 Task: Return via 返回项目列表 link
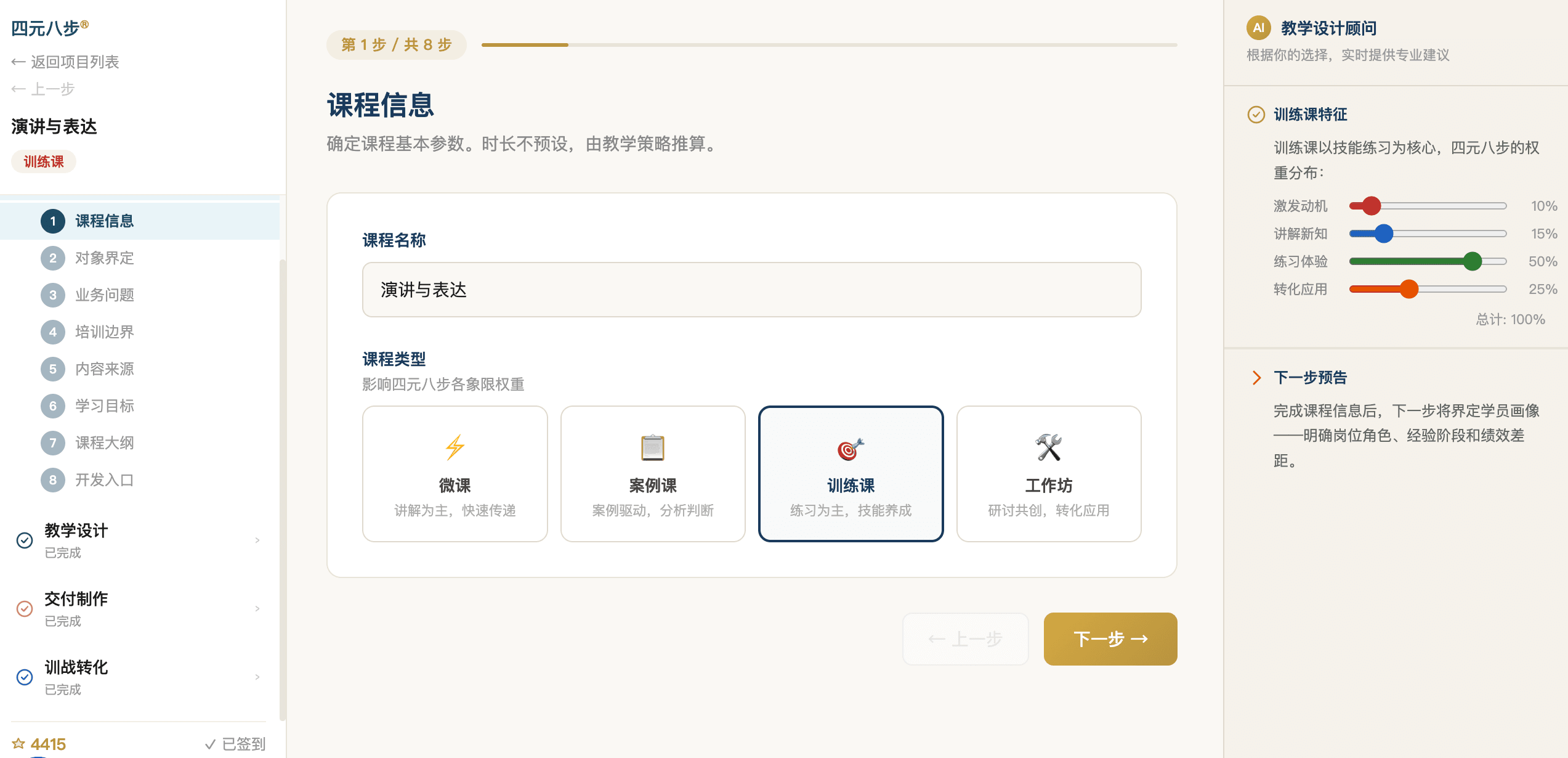coord(65,62)
